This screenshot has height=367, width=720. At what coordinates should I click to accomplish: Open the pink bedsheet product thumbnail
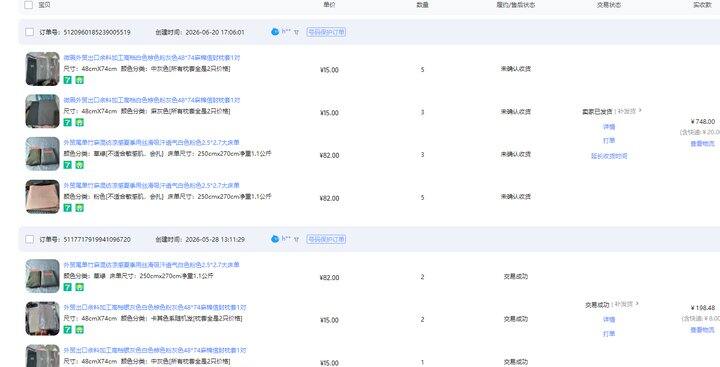pyautogui.click(x=43, y=197)
